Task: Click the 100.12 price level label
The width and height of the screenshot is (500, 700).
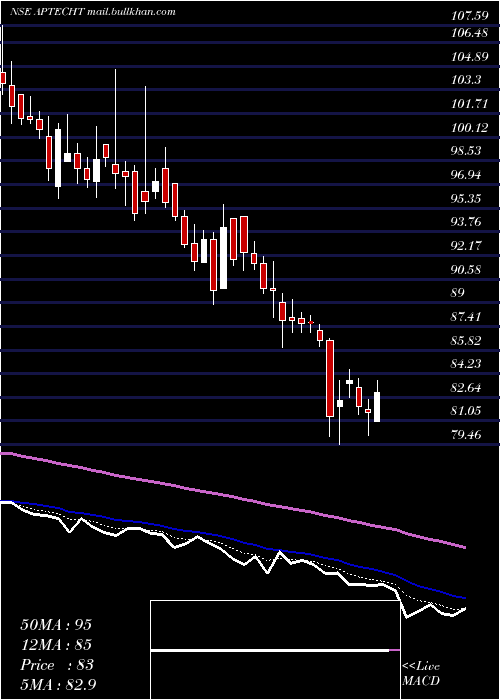Action: tap(469, 128)
